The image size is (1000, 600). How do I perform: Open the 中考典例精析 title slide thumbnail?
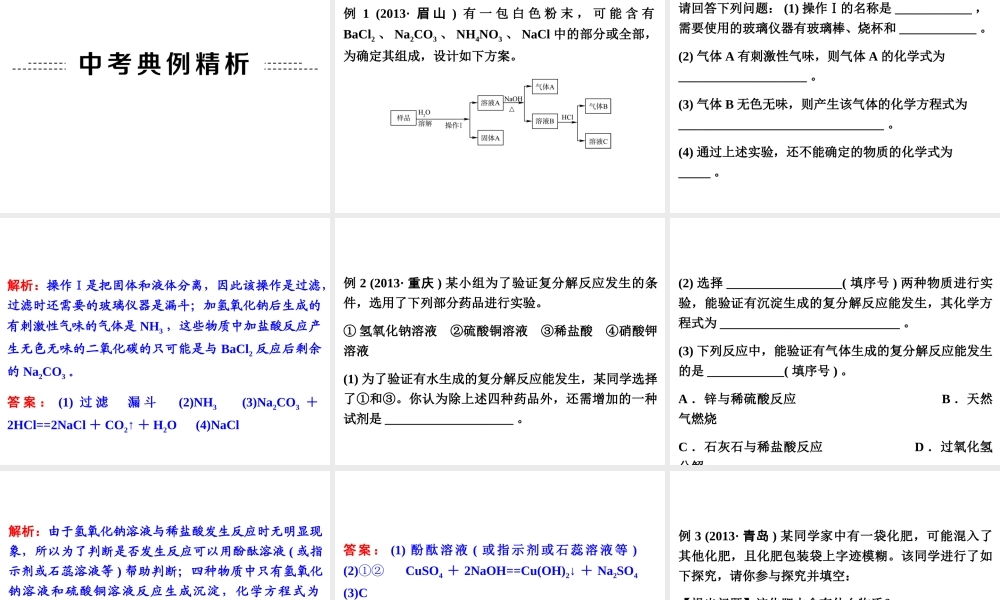click(165, 106)
